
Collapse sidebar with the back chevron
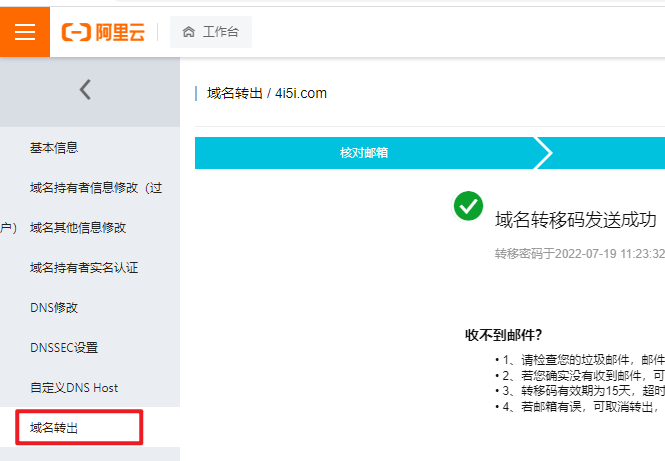click(85, 90)
